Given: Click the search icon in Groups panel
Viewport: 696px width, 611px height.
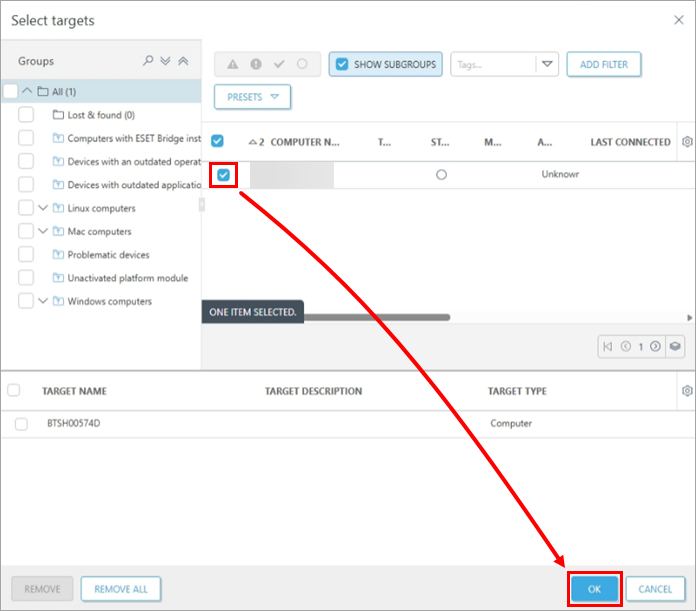Looking at the screenshot, I should click(x=148, y=61).
